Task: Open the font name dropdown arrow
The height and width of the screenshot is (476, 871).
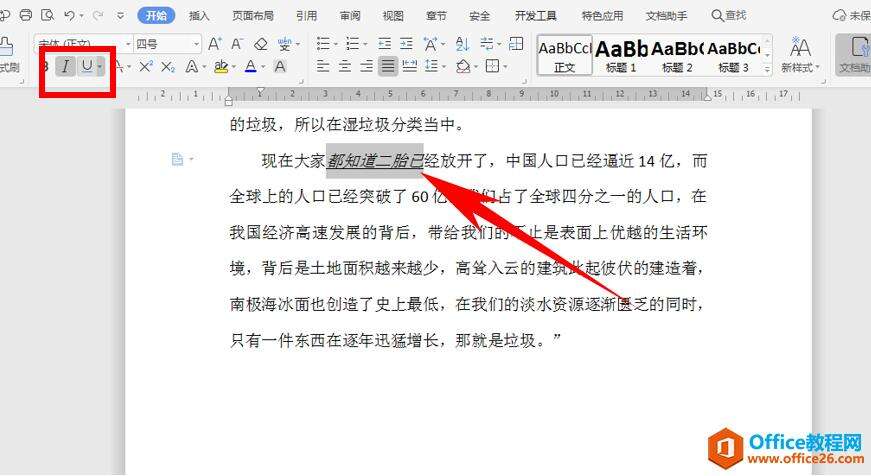Action: 128,43
